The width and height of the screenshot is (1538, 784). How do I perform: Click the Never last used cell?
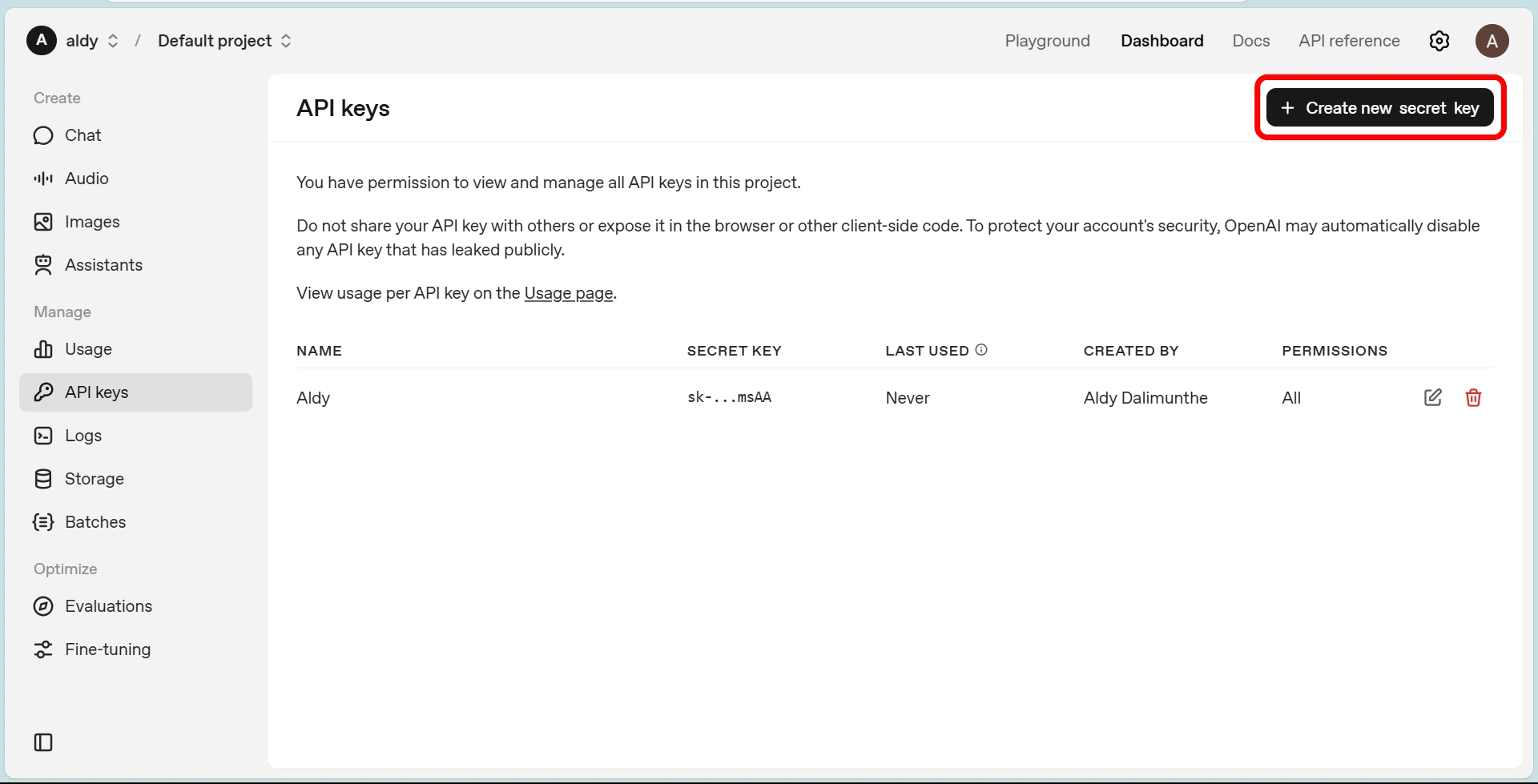(908, 398)
